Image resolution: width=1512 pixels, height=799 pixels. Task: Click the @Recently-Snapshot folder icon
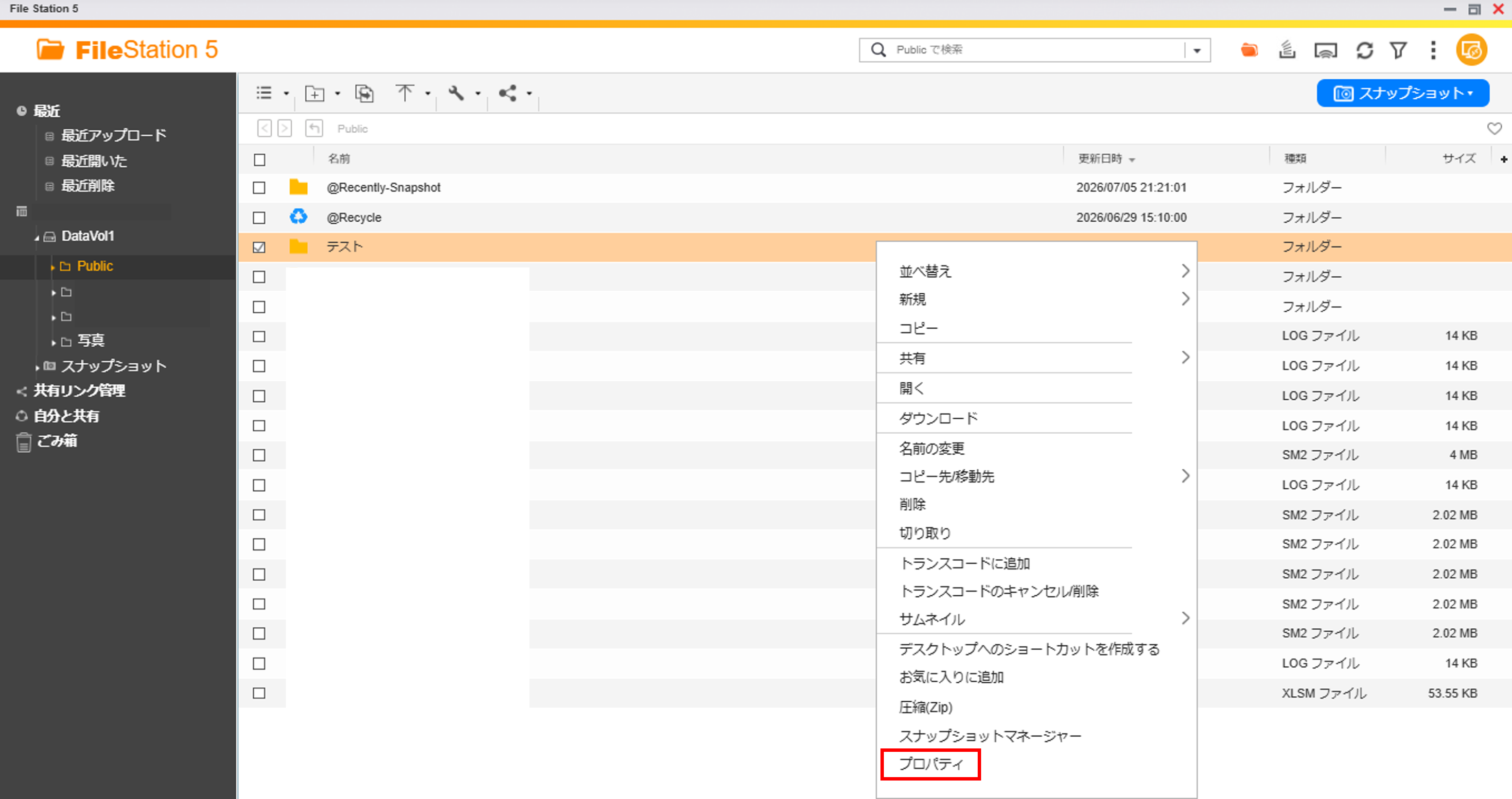[x=298, y=187]
